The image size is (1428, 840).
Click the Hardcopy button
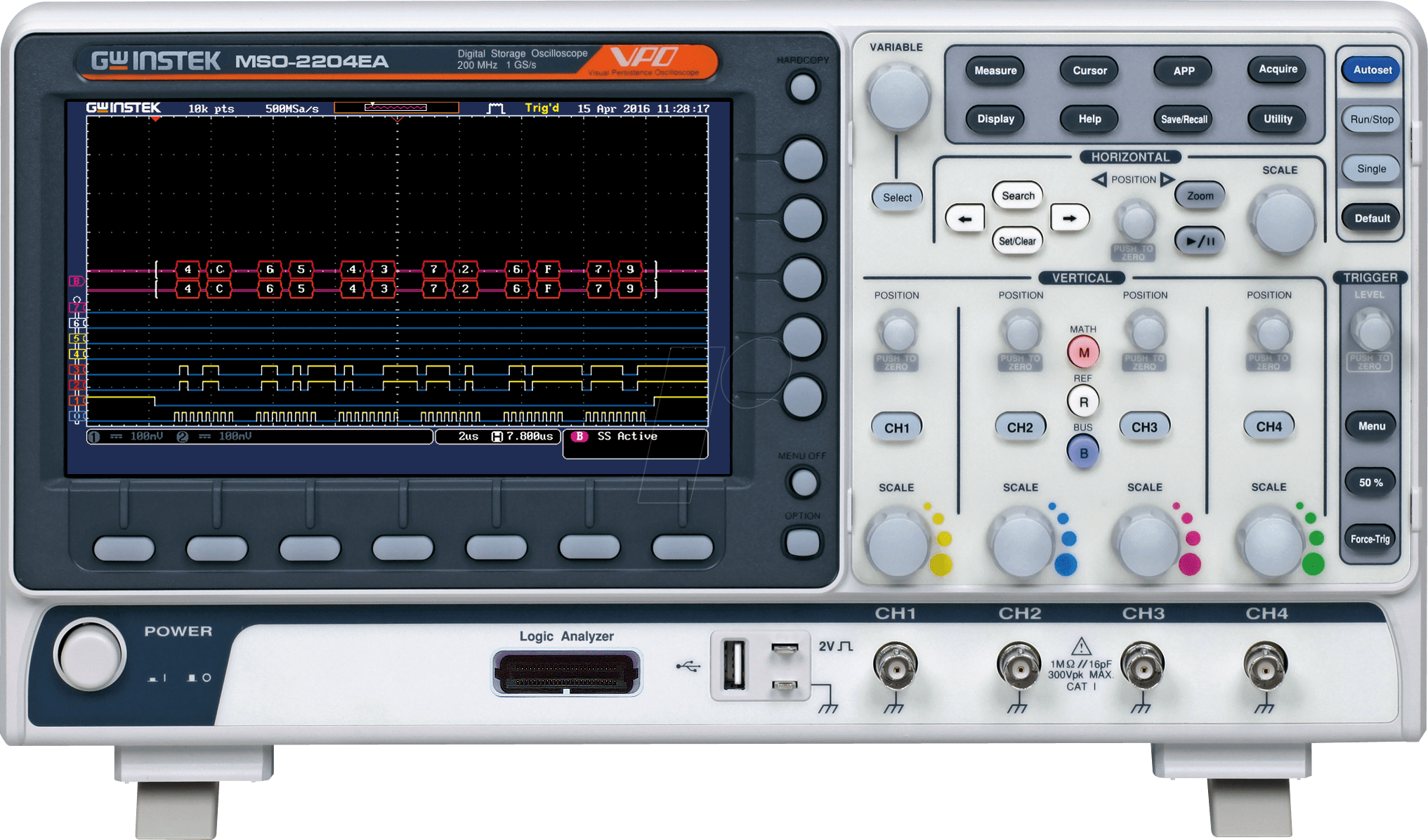(802, 88)
